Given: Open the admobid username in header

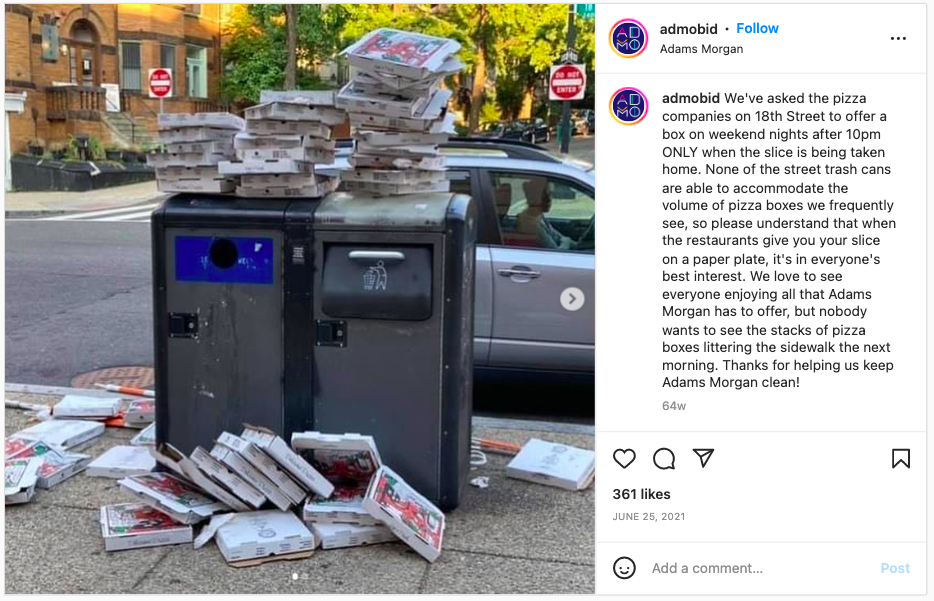Looking at the screenshot, I should point(689,29).
